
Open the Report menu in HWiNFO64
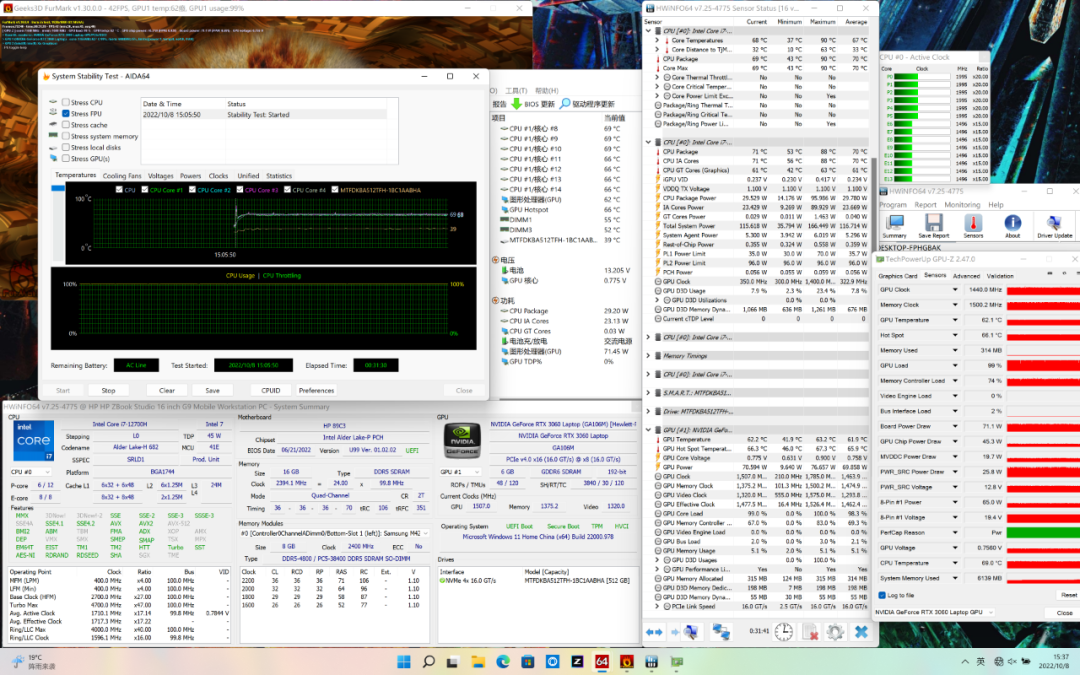point(925,205)
